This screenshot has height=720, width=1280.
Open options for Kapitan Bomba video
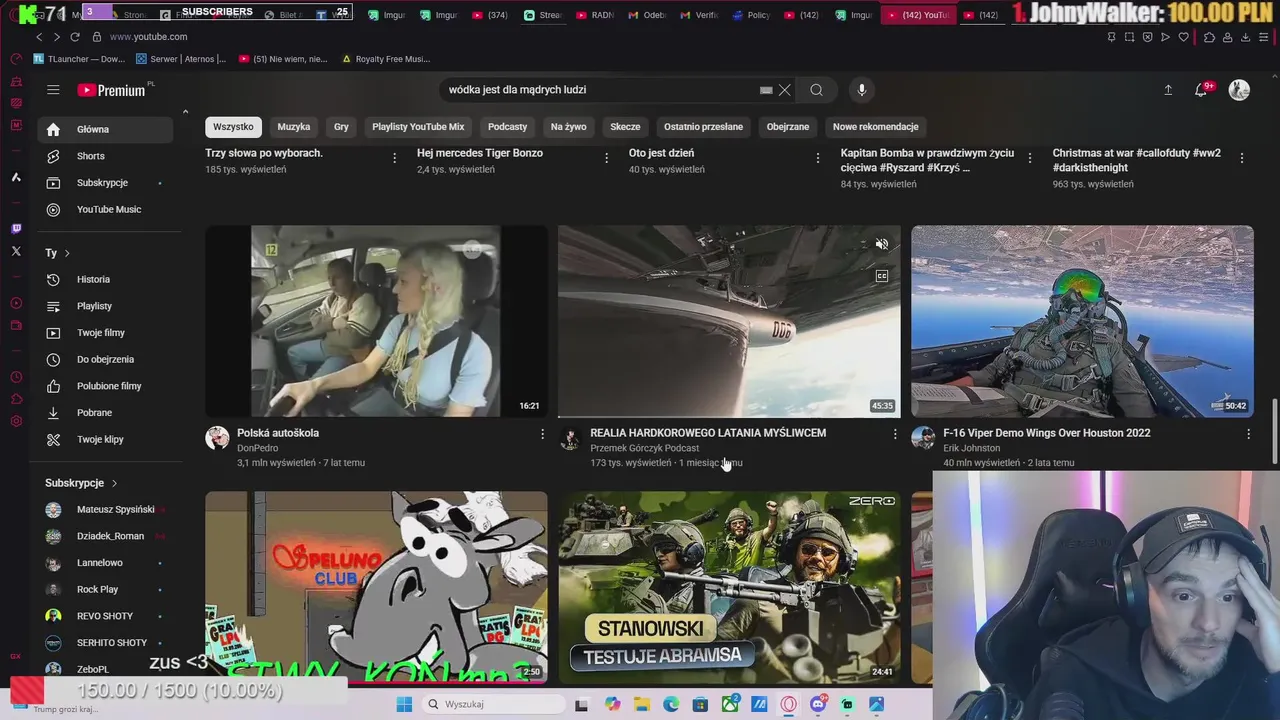click(1030, 158)
